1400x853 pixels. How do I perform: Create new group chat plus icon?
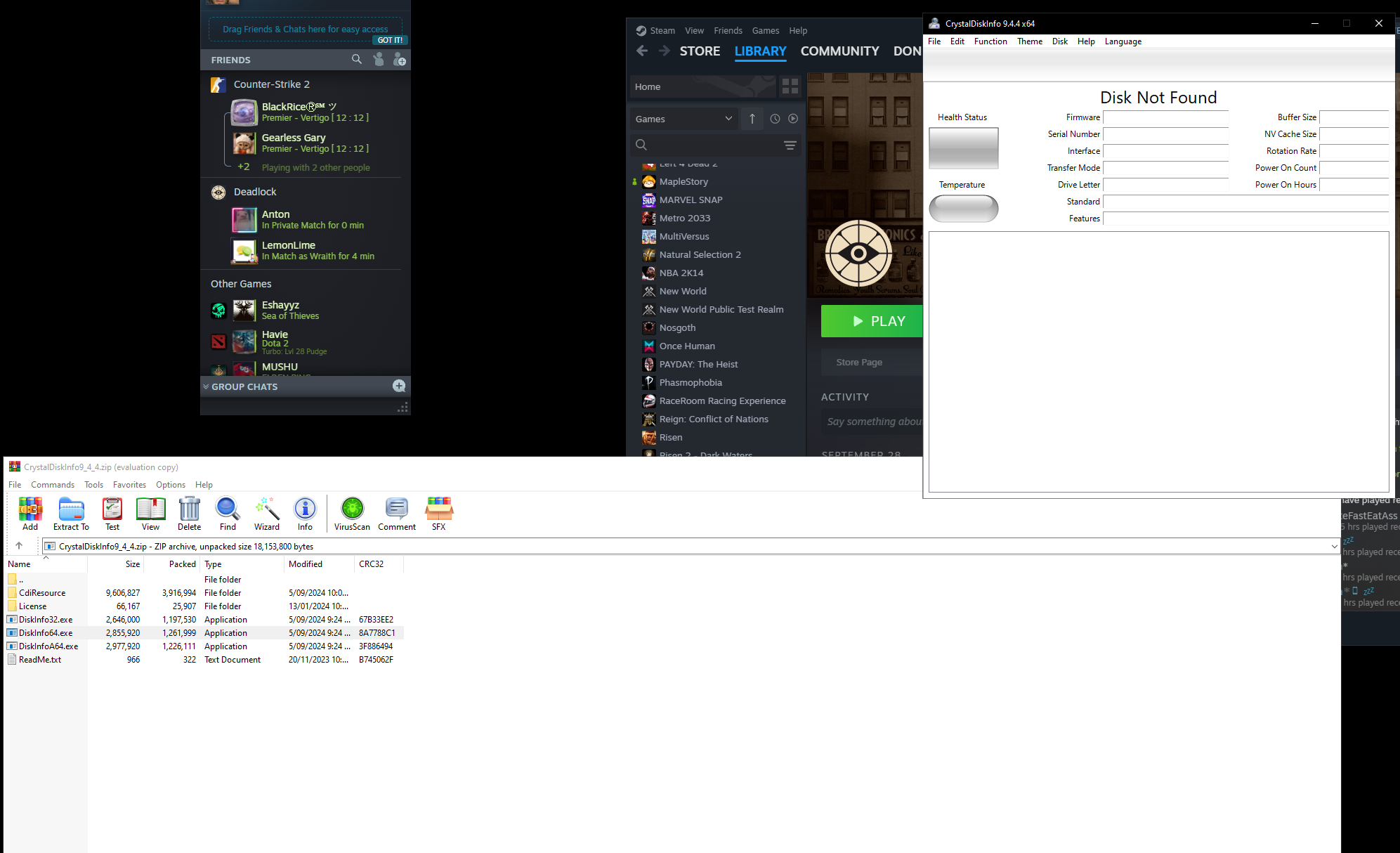(398, 386)
